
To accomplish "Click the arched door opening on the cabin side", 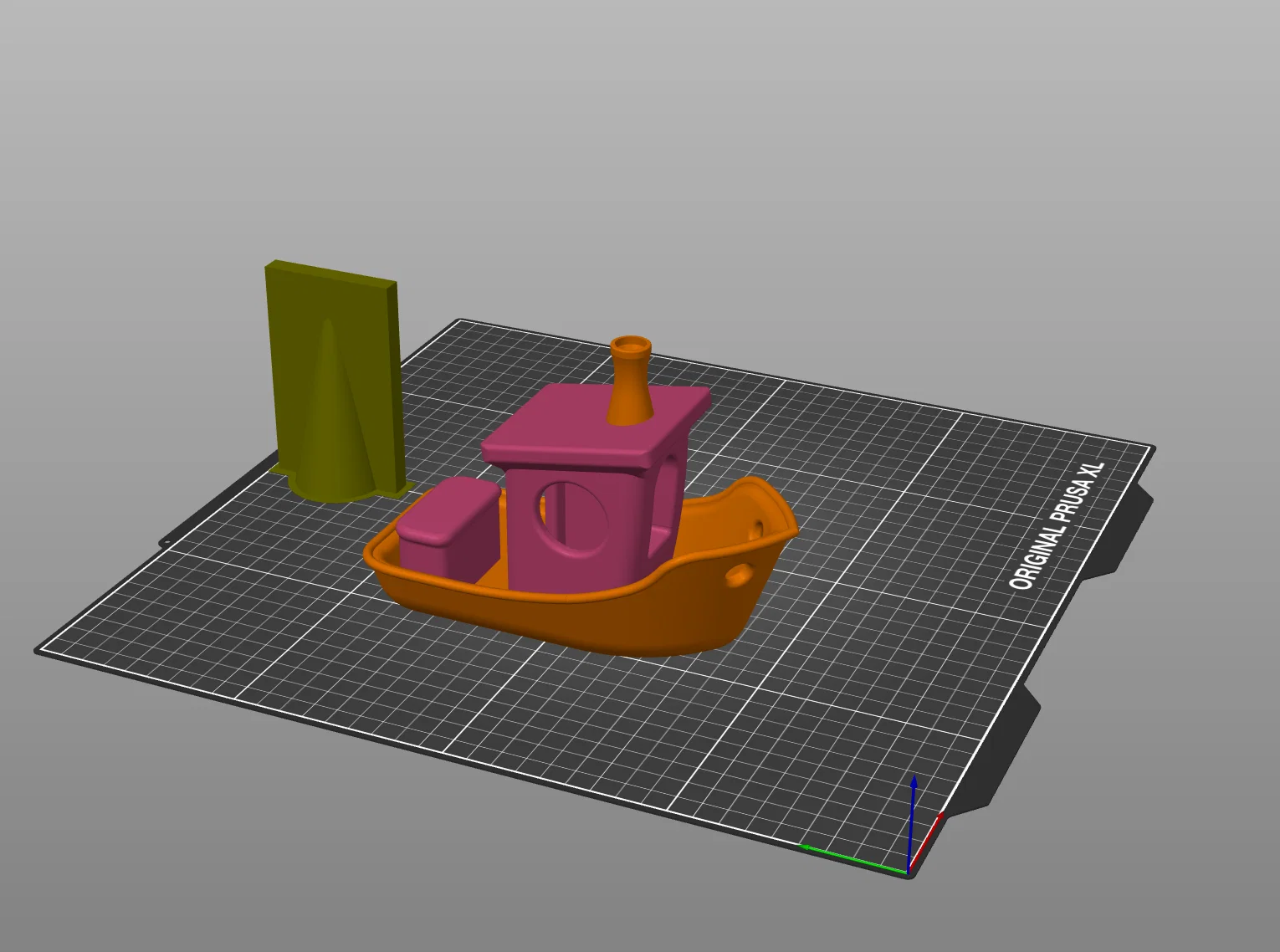I will [665, 502].
